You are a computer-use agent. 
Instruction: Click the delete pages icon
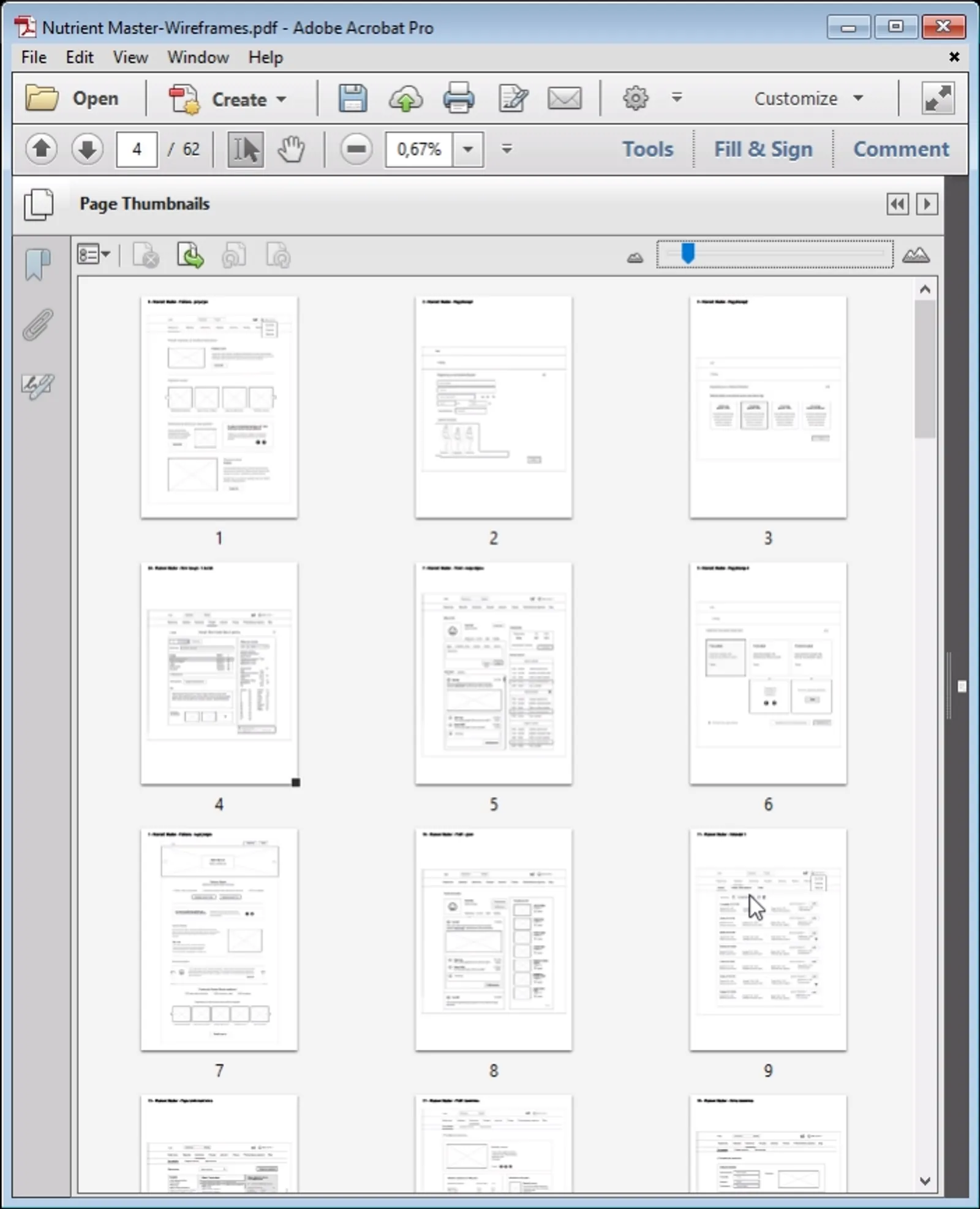146,255
